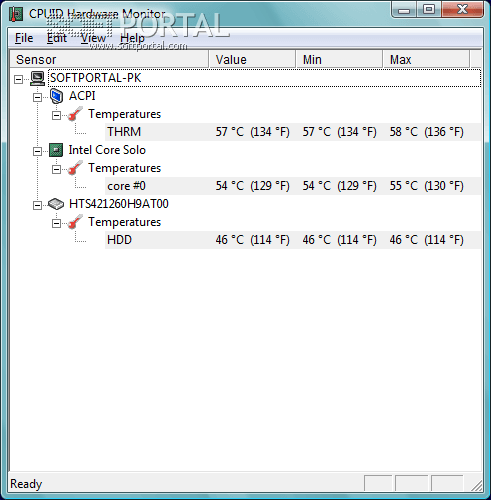Viewport: 491px width, 500px height.
Task: Select the Intel Core Solo label
Action: 107,150
